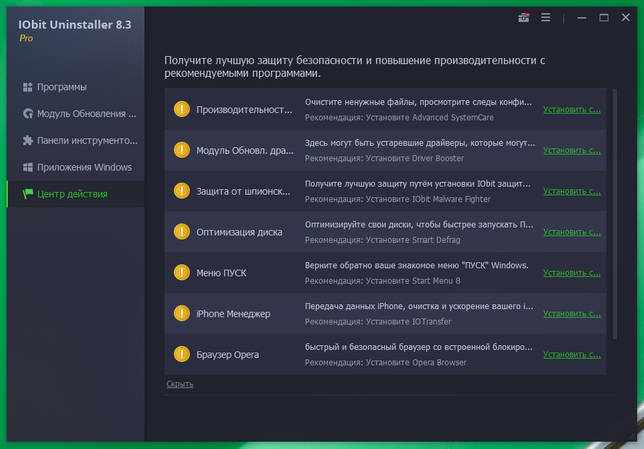Click warning icon beside Браузер Opera

click(x=182, y=354)
